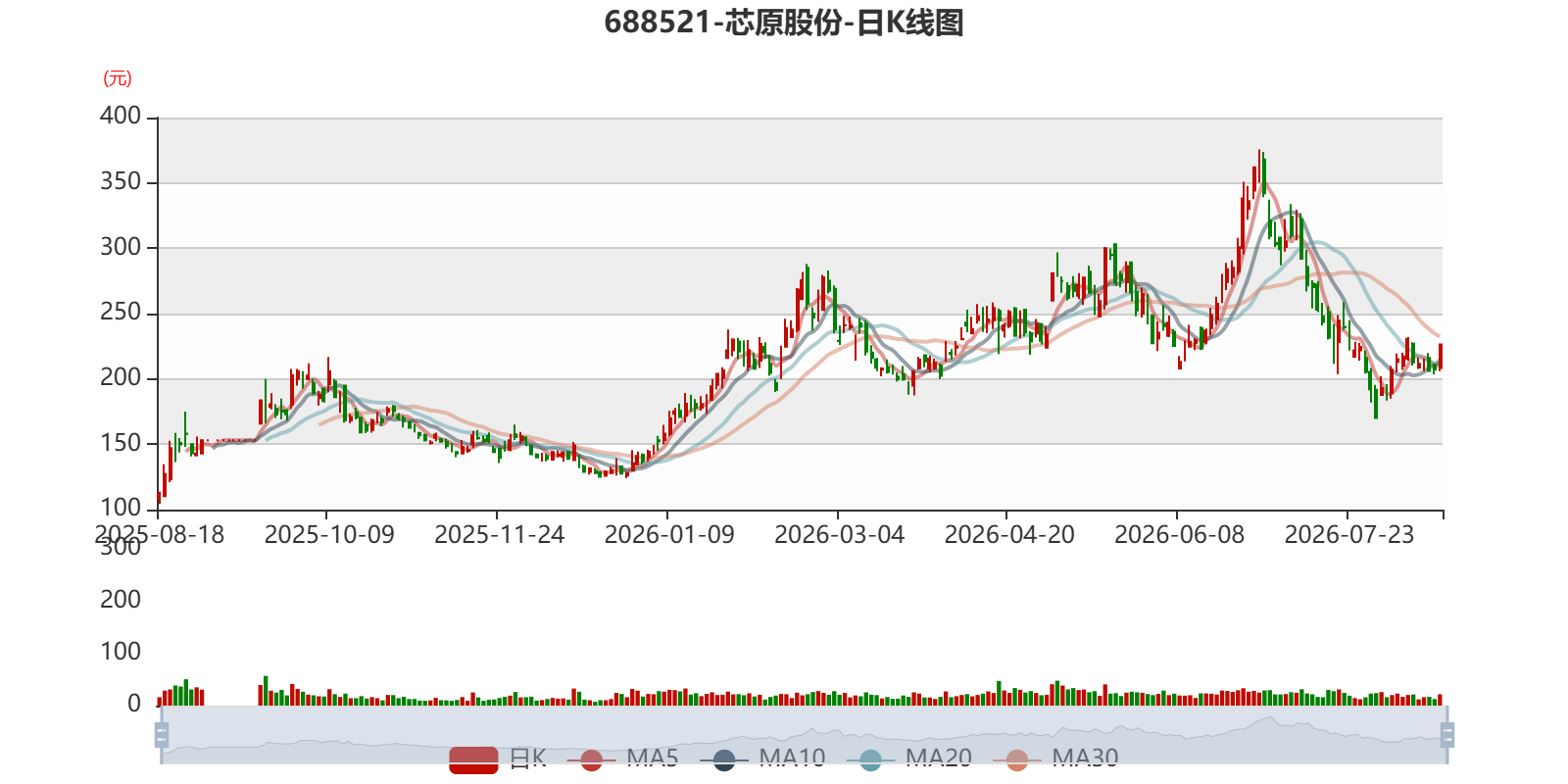Select the 2025-10-09 date axis label
Viewport: 1568px width, 784px height.
click(x=329, y=535)
